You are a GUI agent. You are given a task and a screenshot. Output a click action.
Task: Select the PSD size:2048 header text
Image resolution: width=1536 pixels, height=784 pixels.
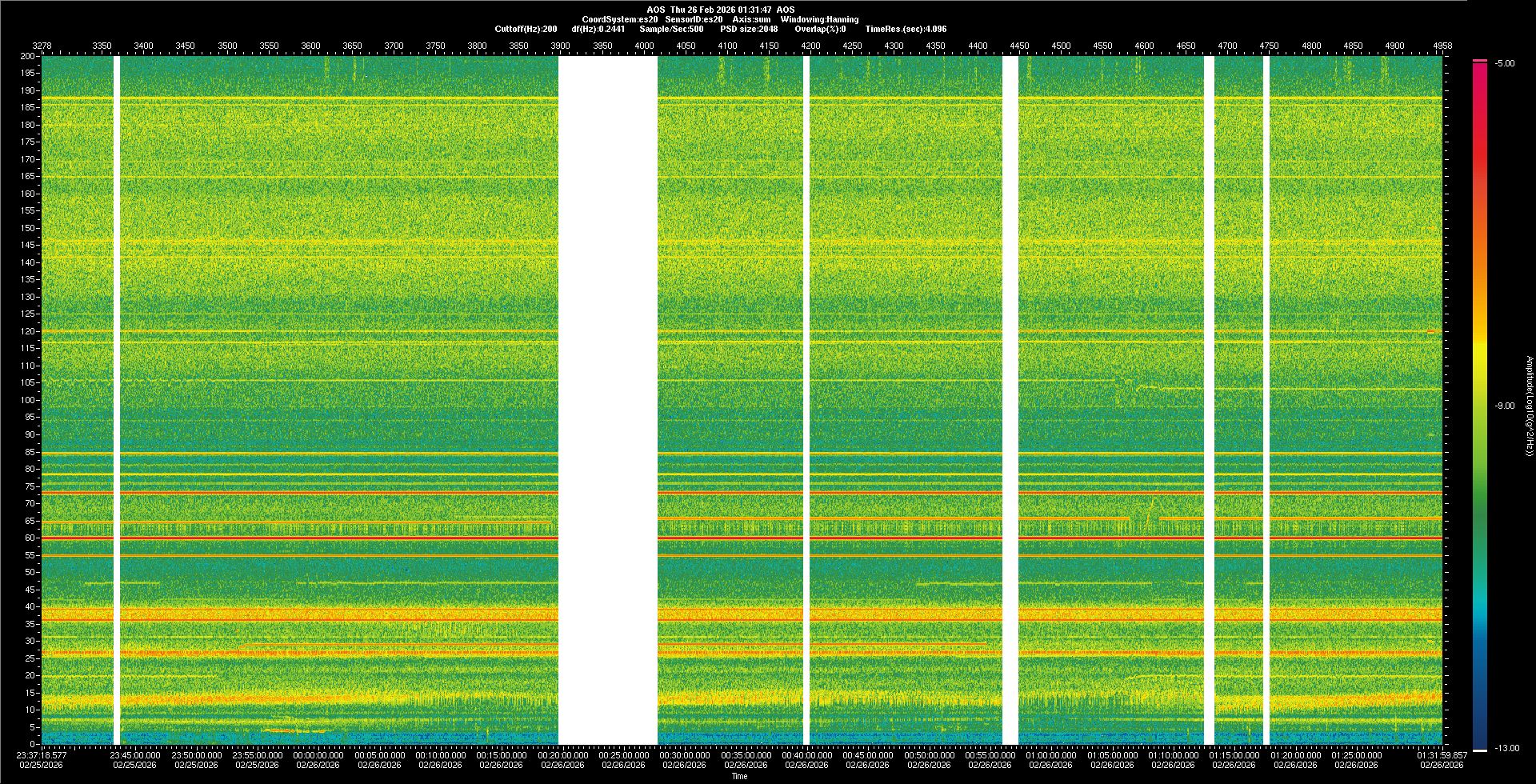click(749, 29)
